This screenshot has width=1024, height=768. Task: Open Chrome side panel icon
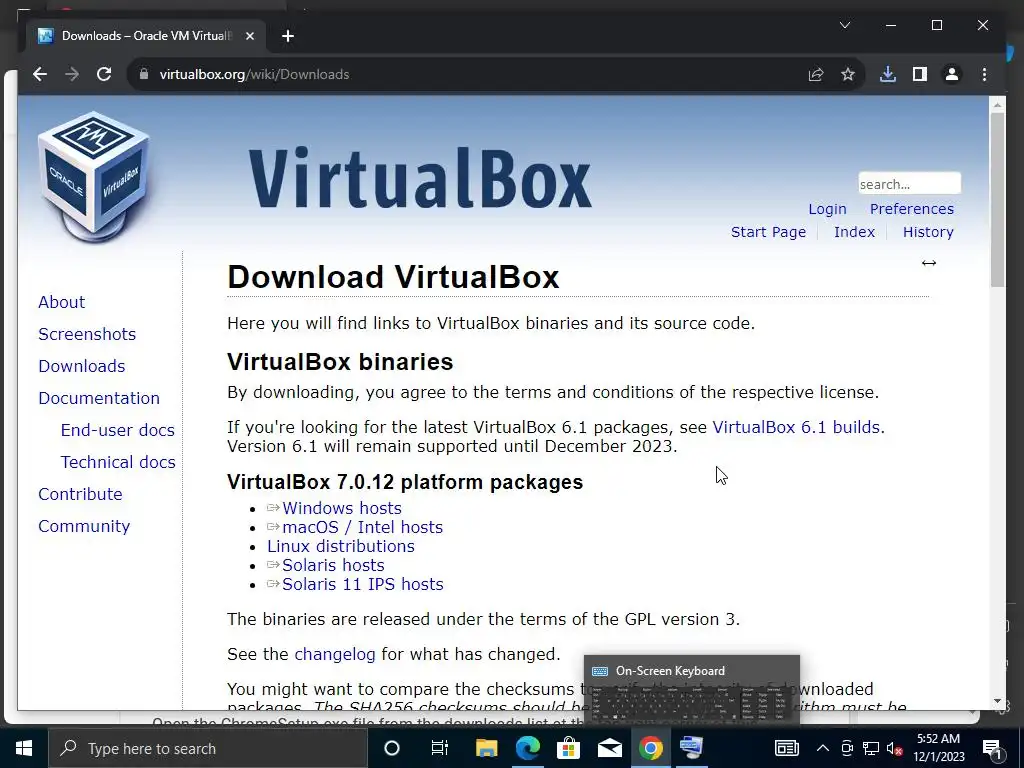[x=920, y=74]
